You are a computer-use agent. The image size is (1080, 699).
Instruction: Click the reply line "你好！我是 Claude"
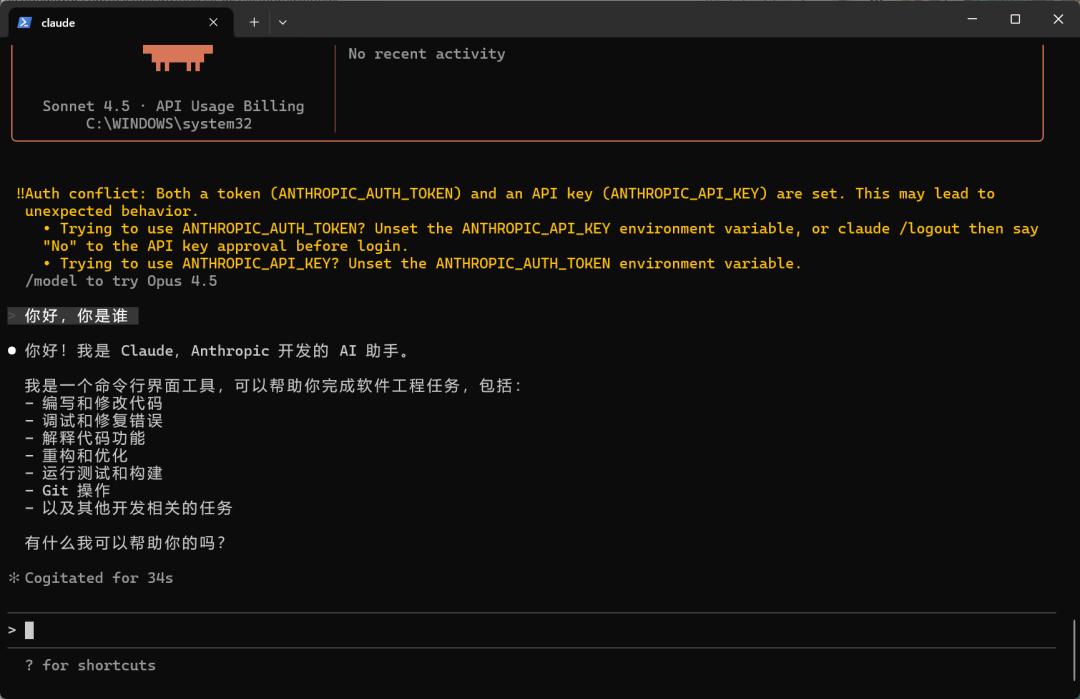218,351
